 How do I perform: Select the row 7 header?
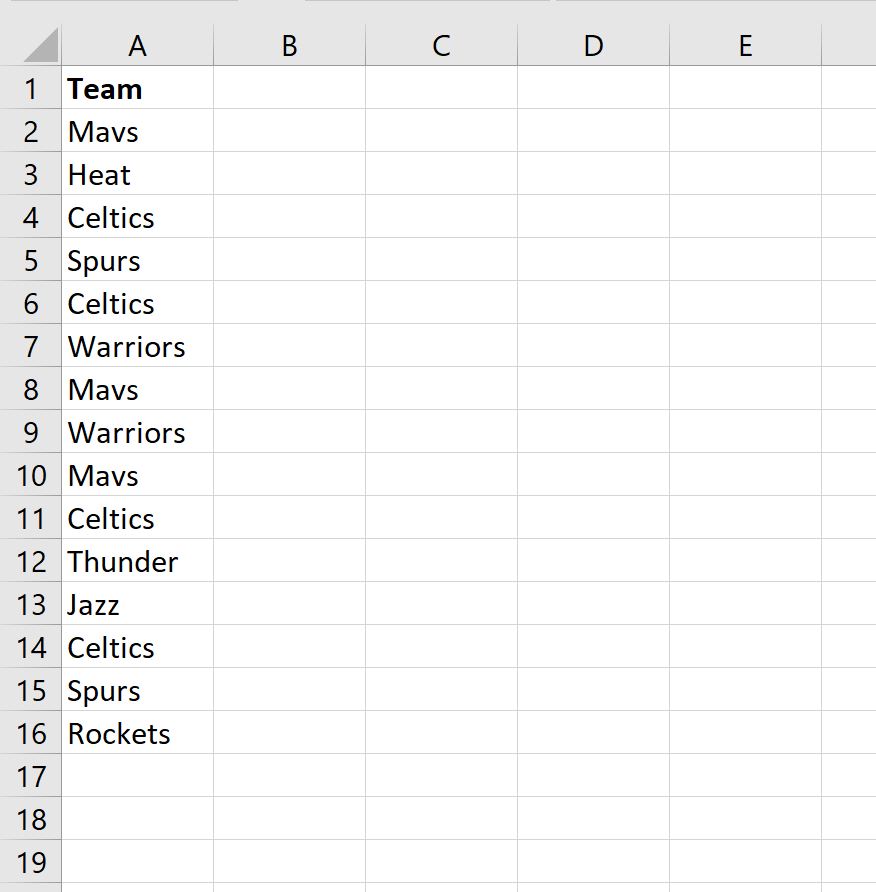[x=31, y=347]
